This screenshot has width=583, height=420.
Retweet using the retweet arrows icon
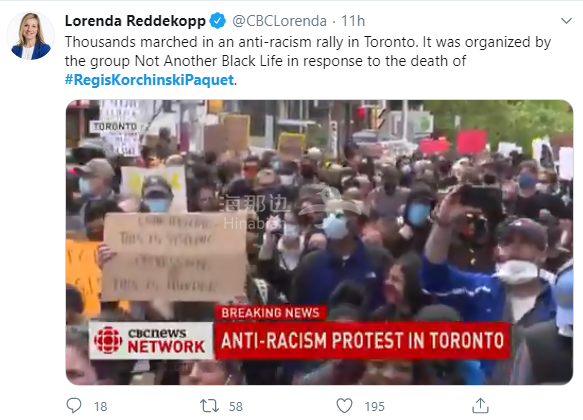point(209,406)
